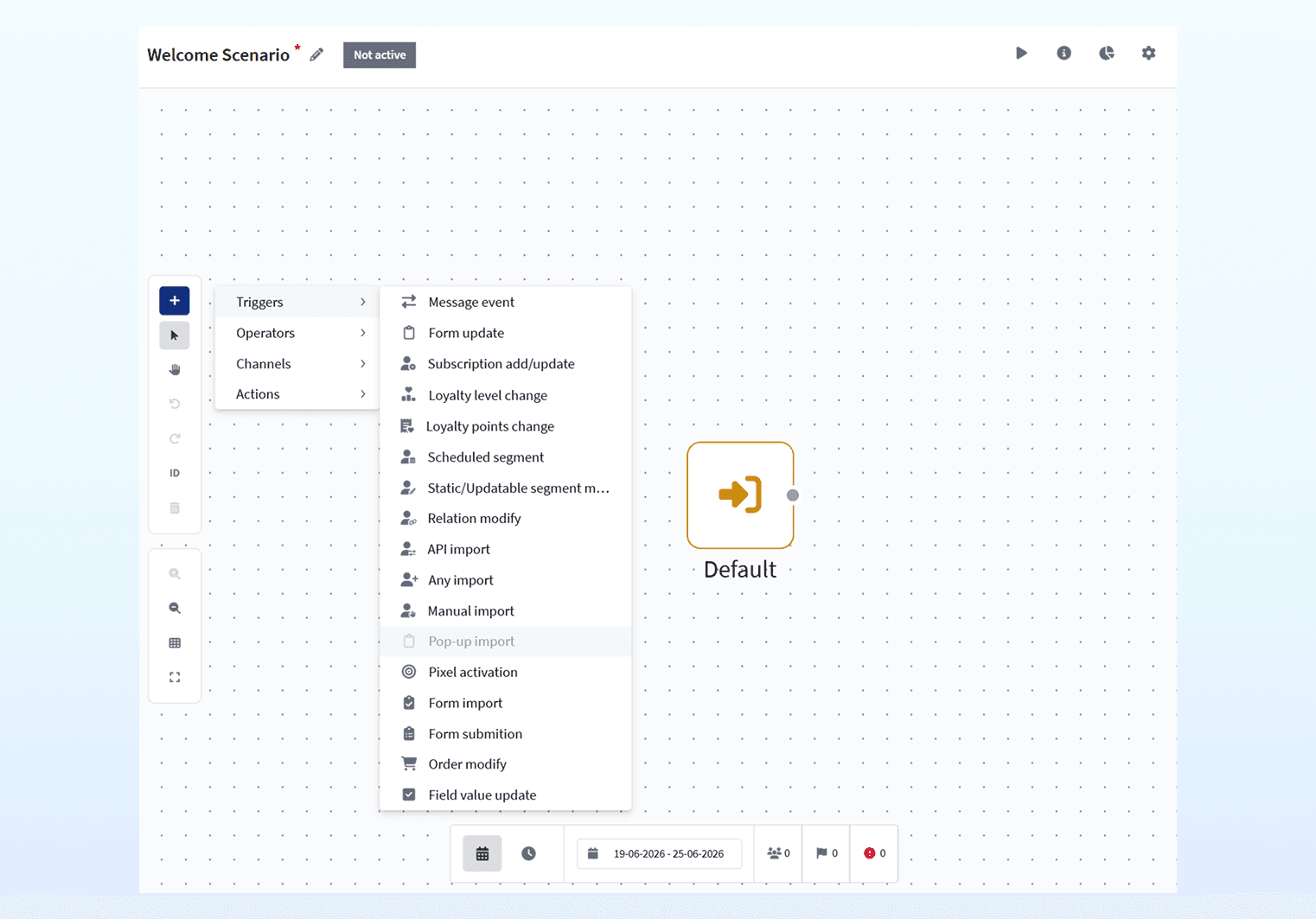Select Field value update trigger
Viewport: 1316px width, 919px height.
[506, 795]
